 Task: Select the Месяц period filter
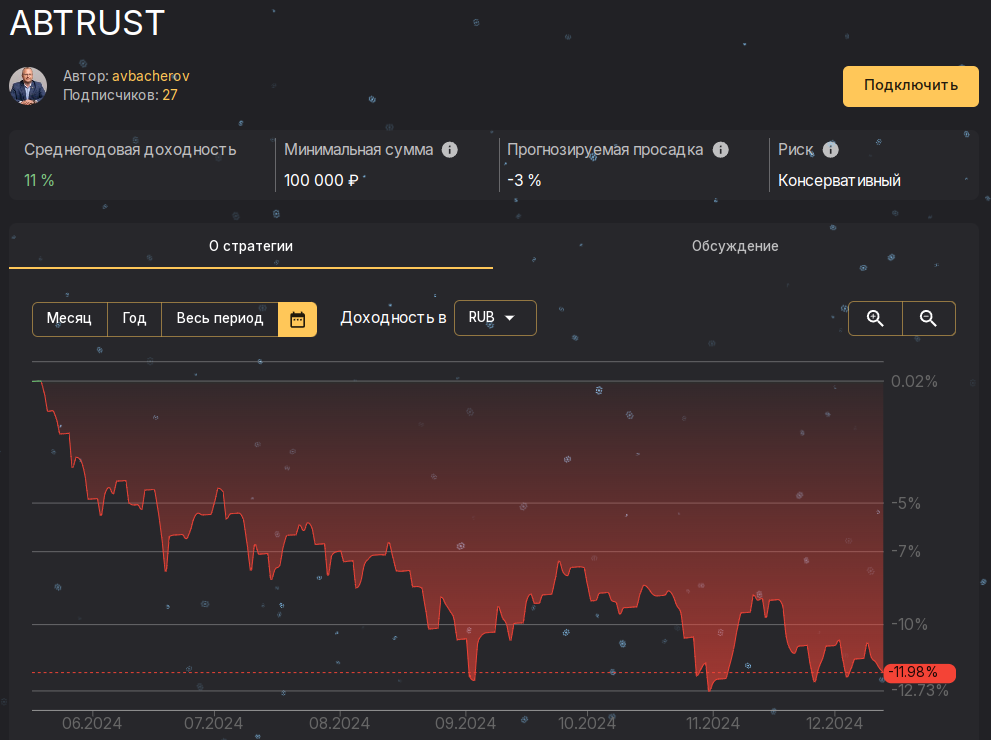pos(68,318)
